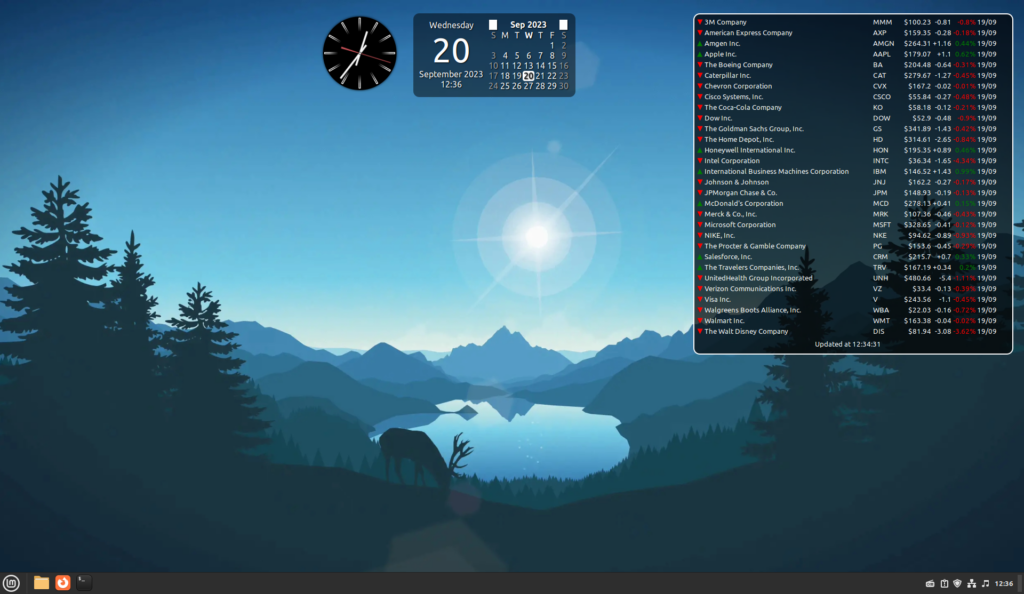Click The Travelers Companies, Inc. entry
Viewport: 1024px width, 594px height.
click(x=751, y=268)
